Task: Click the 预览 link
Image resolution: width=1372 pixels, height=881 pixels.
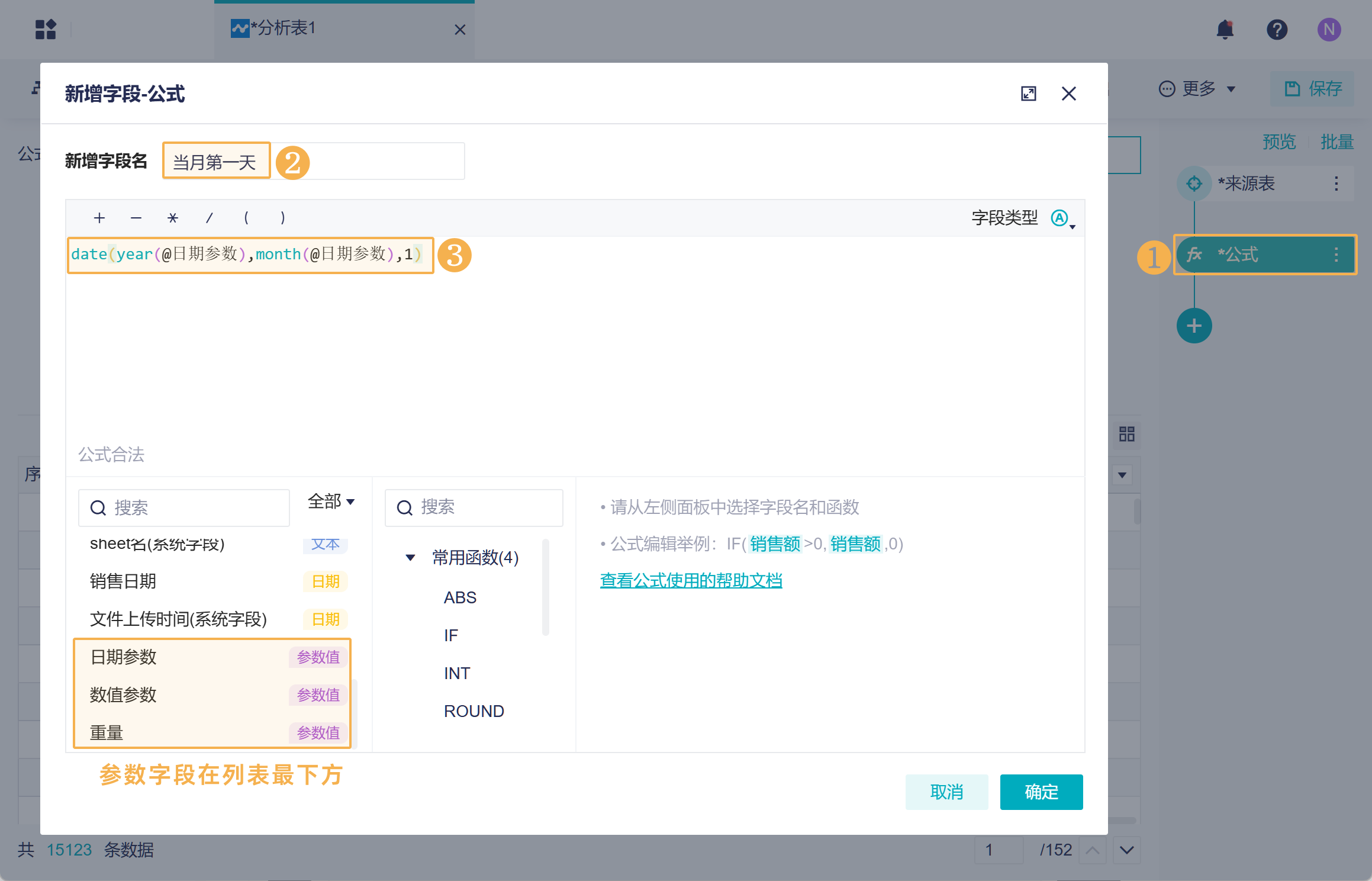Action: coord(1279,142)
